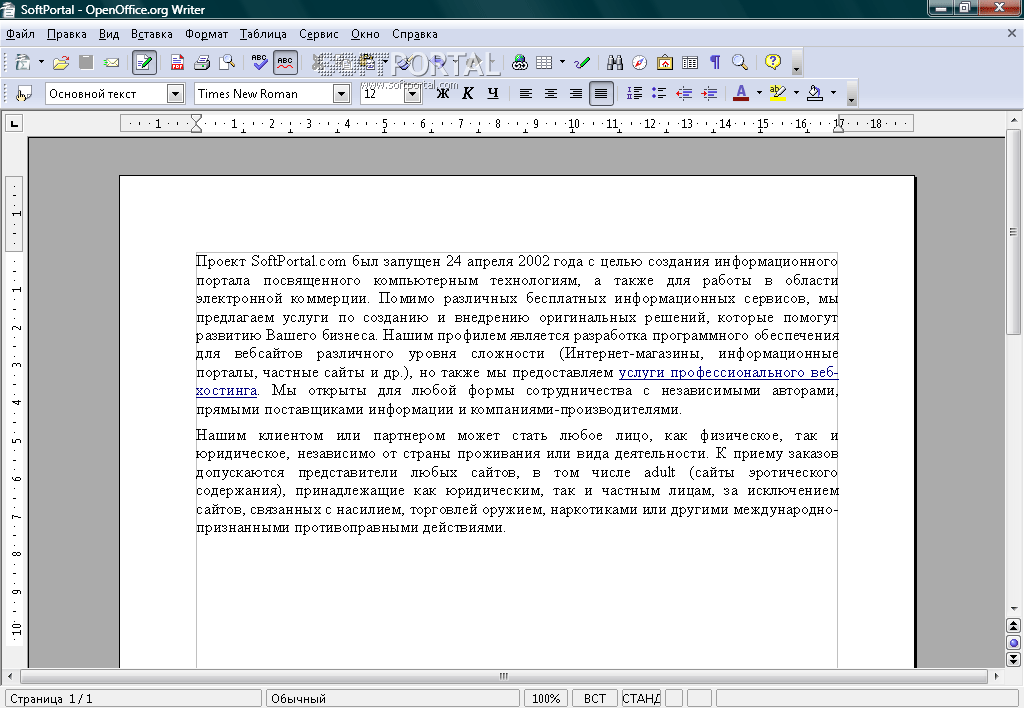
Task: Open Times New Roman font dropdown
Action: pos(342,94)
